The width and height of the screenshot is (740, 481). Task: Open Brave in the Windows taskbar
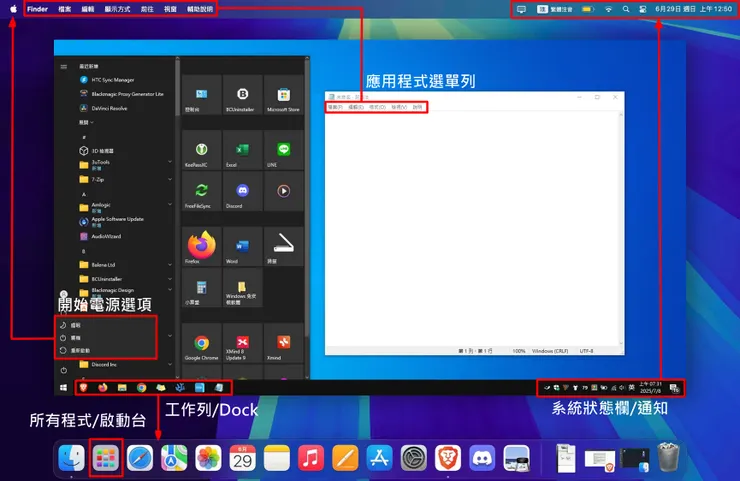point(84,388)
